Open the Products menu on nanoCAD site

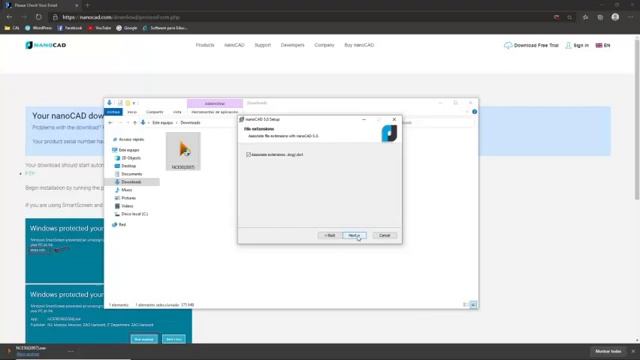coord(205,45)
